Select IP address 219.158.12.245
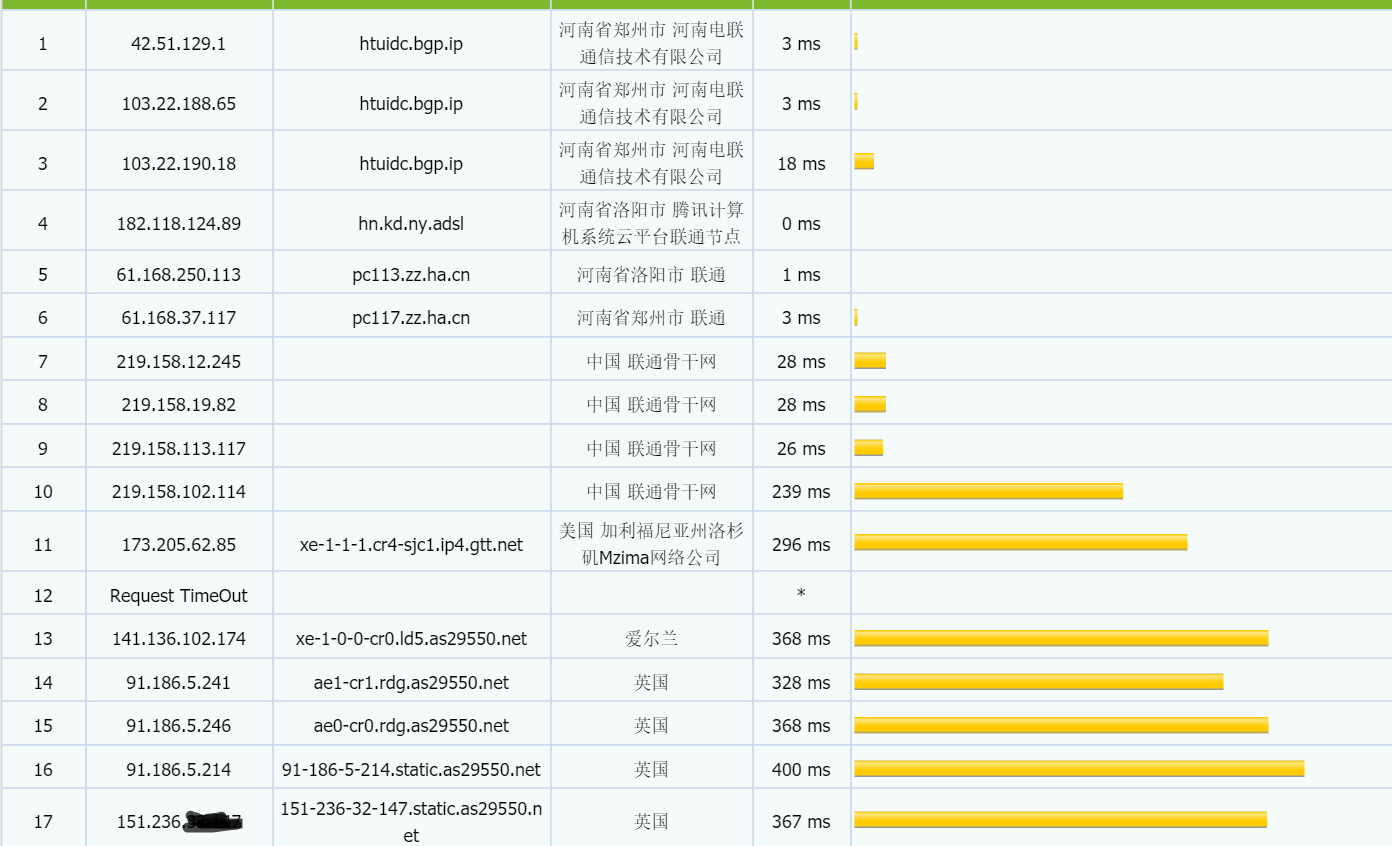Viewport: 1392px width, 846px height. [x=178, y=362]
